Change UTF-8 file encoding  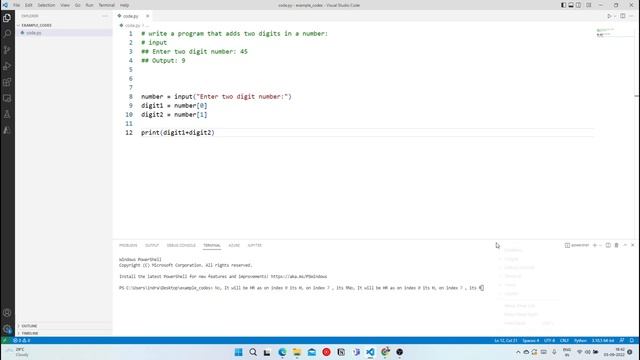pyautogui.click(x=549, y=340)
